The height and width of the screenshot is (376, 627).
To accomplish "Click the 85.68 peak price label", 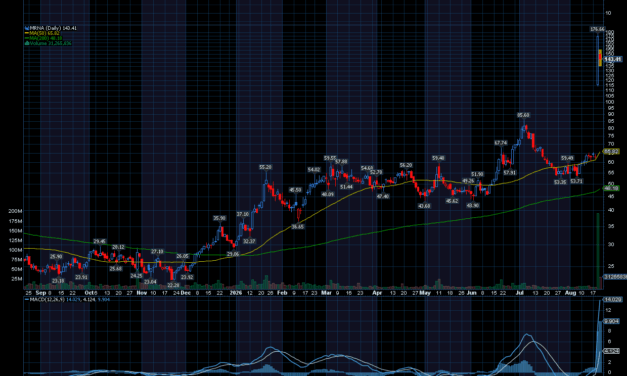I will tap(523, 115).
